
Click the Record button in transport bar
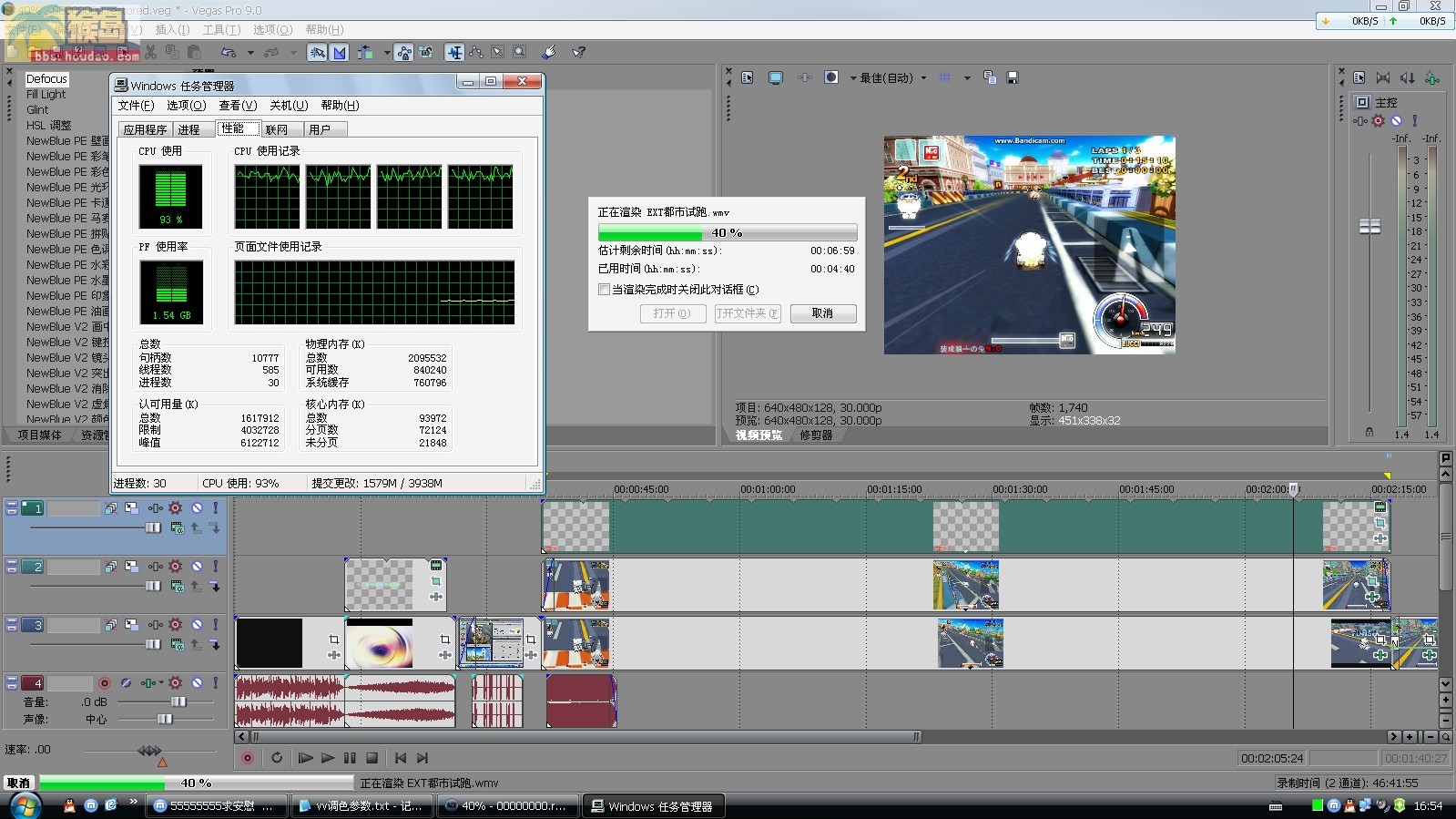coord(247,758)
